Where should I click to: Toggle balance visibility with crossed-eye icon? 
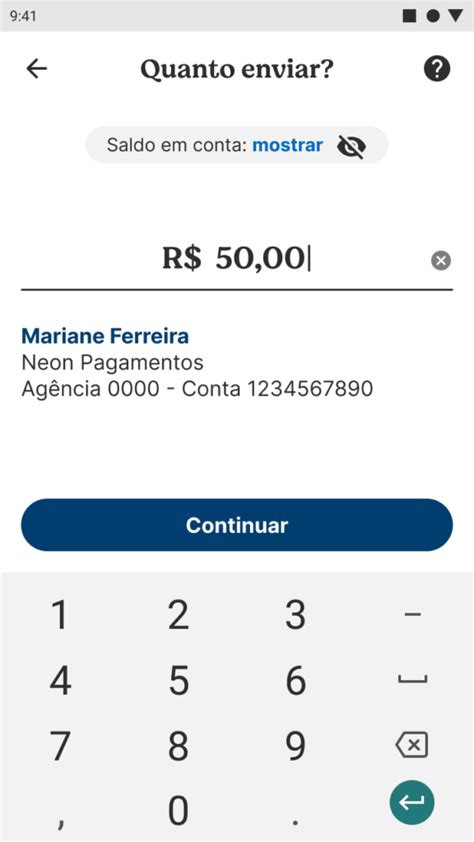(352, 146)
